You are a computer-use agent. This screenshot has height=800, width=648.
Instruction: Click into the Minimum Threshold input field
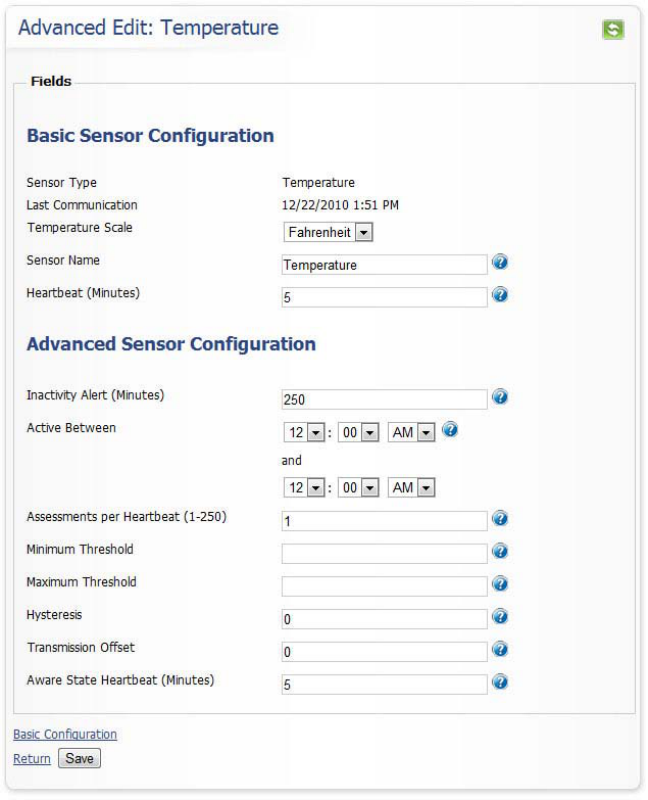(384, 554)
